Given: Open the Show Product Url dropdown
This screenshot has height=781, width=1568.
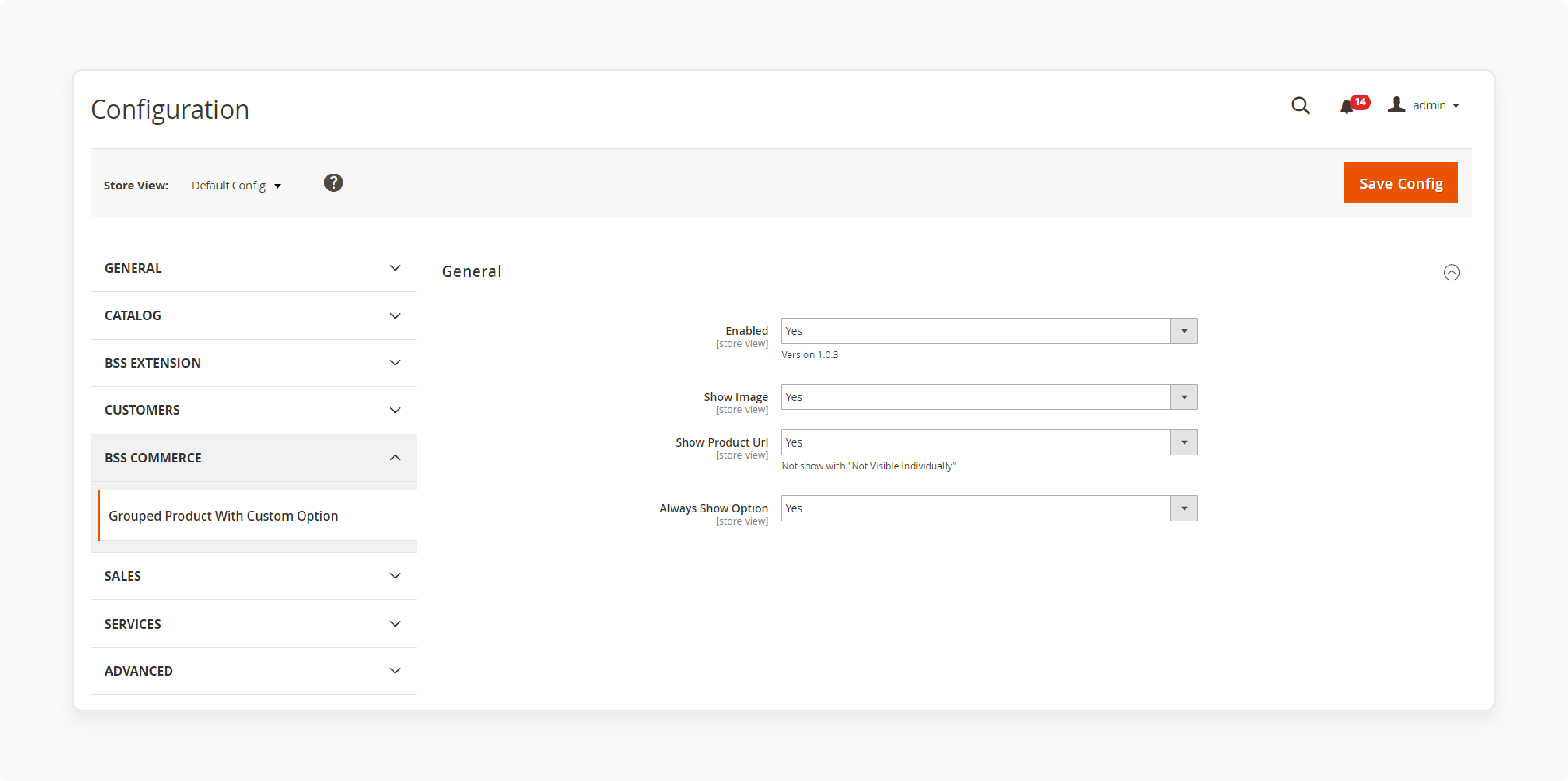Looking at the screenshot, I should [988, 442].
